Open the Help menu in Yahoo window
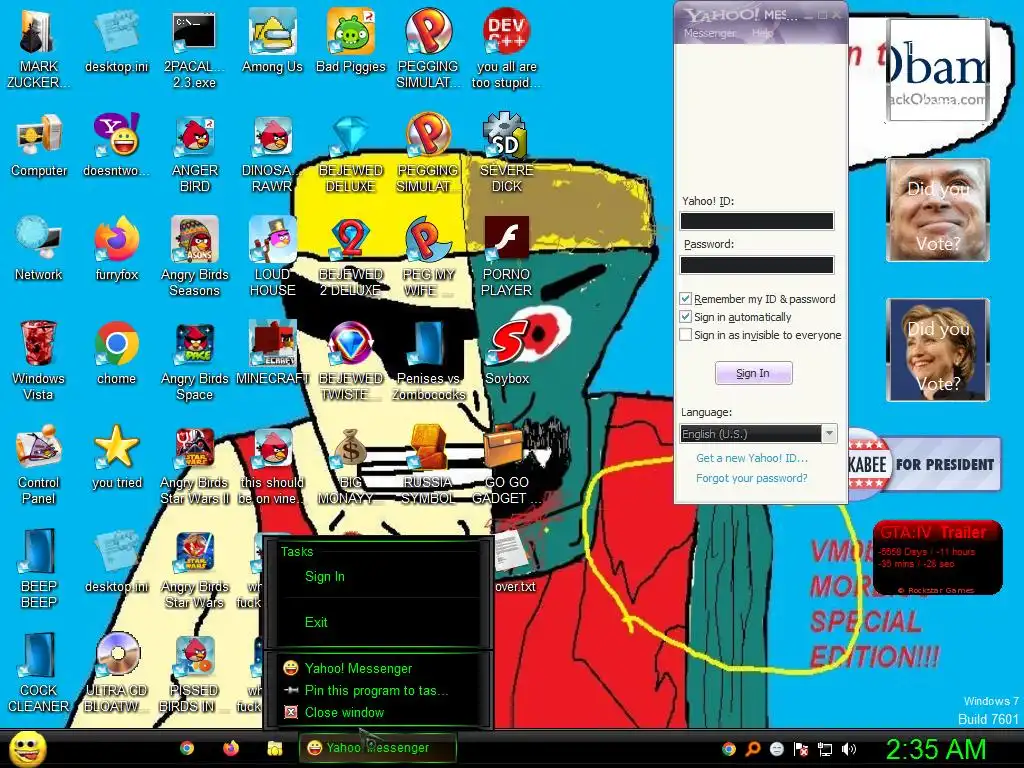Viewport: 1024px width, 768px height. click(762, 33)
